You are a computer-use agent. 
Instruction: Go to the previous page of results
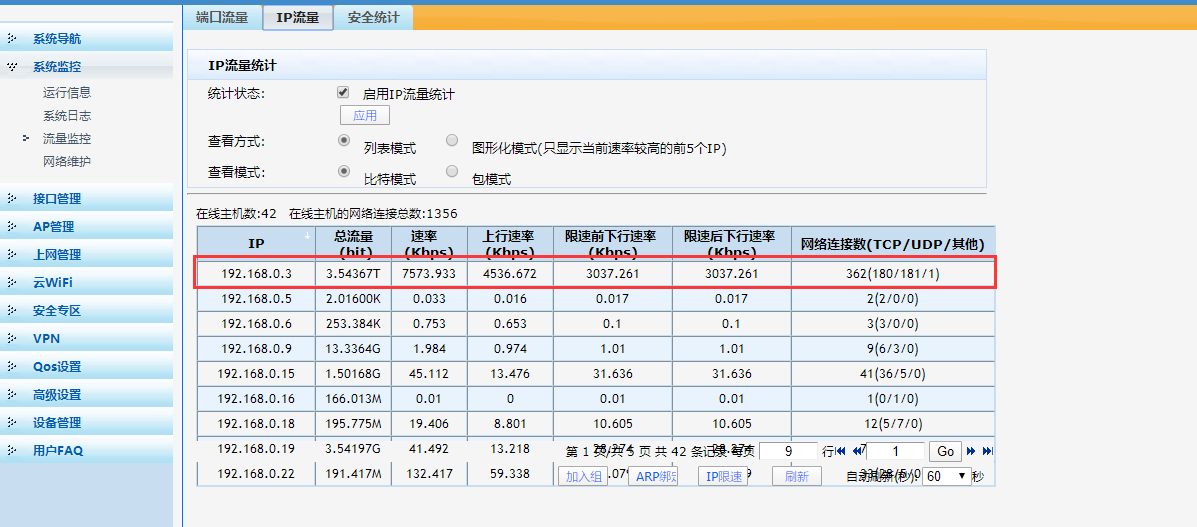(x=857, y=452)
